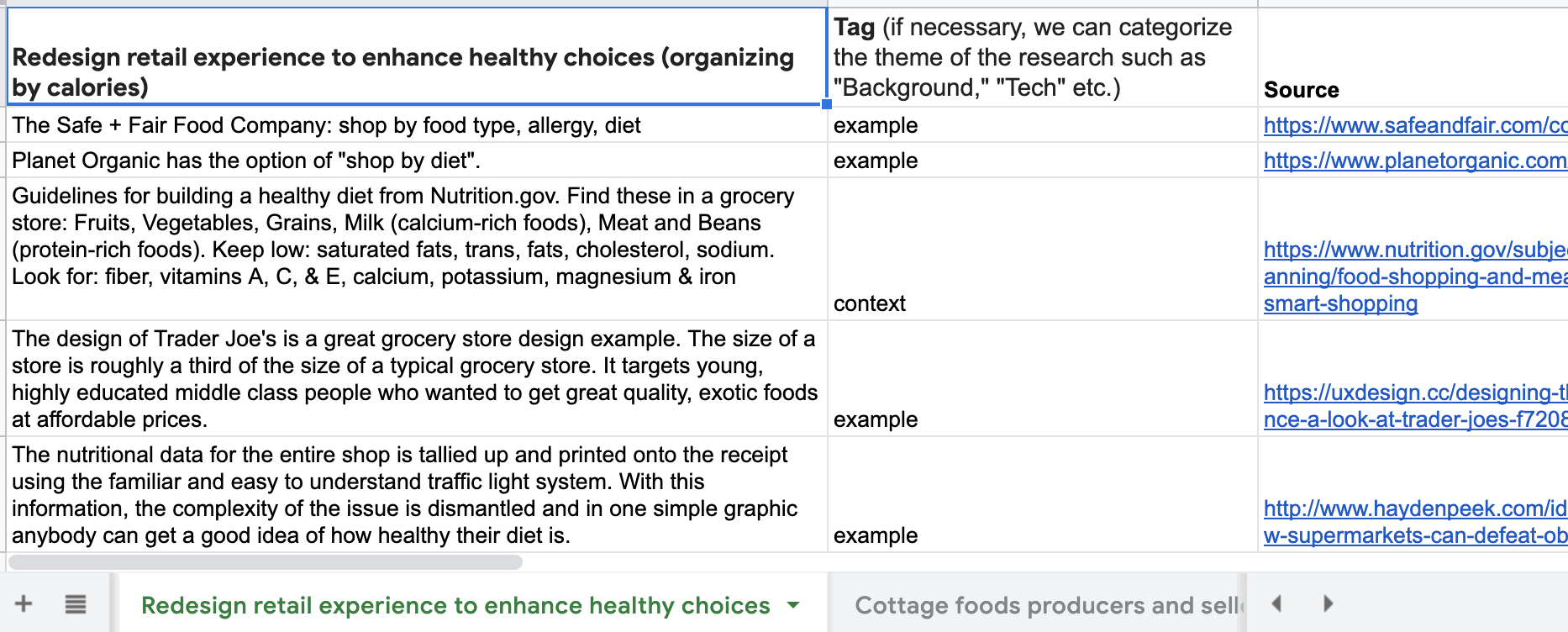Click the add new sheet plus icon

tap(24, 603)
